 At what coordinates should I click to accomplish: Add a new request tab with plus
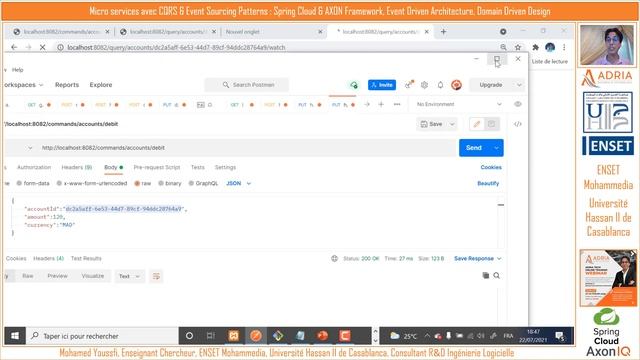381,104
